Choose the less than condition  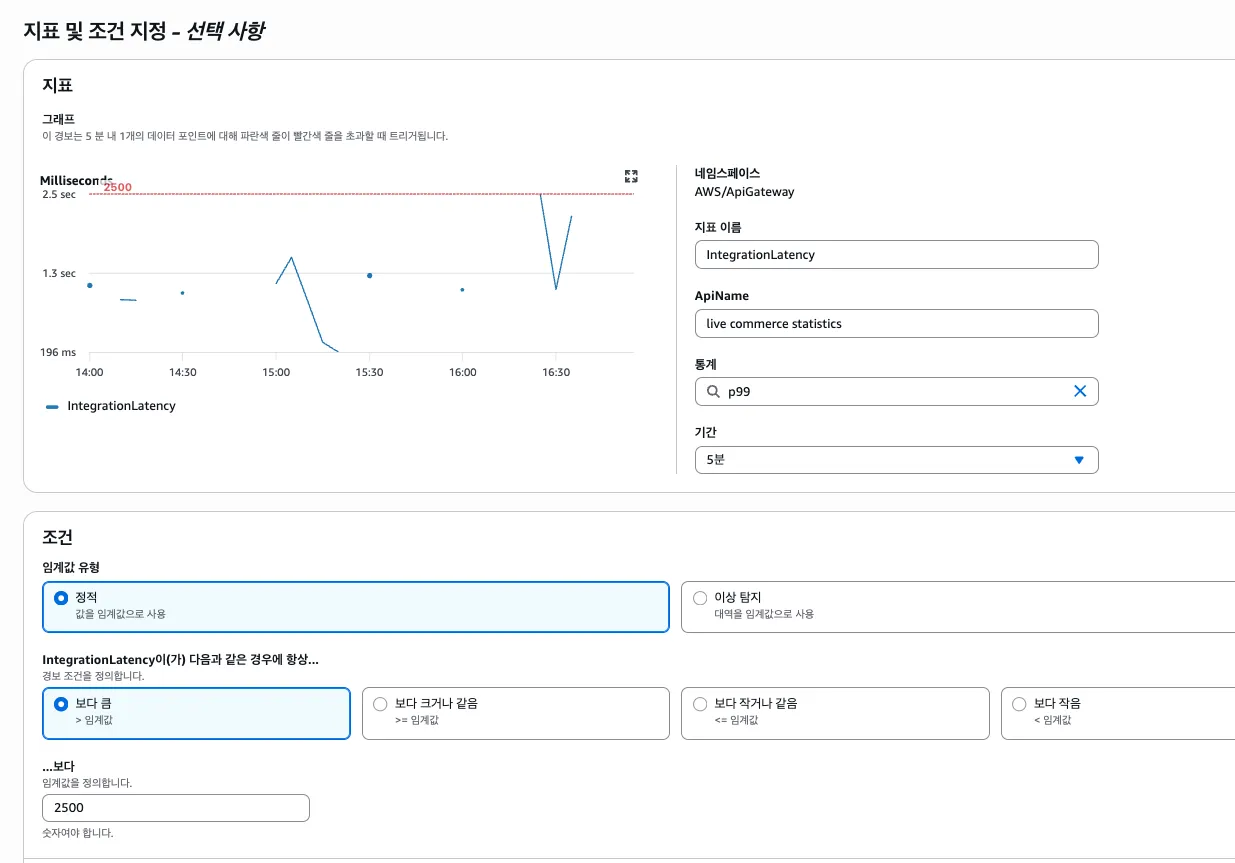(1019, 704)
